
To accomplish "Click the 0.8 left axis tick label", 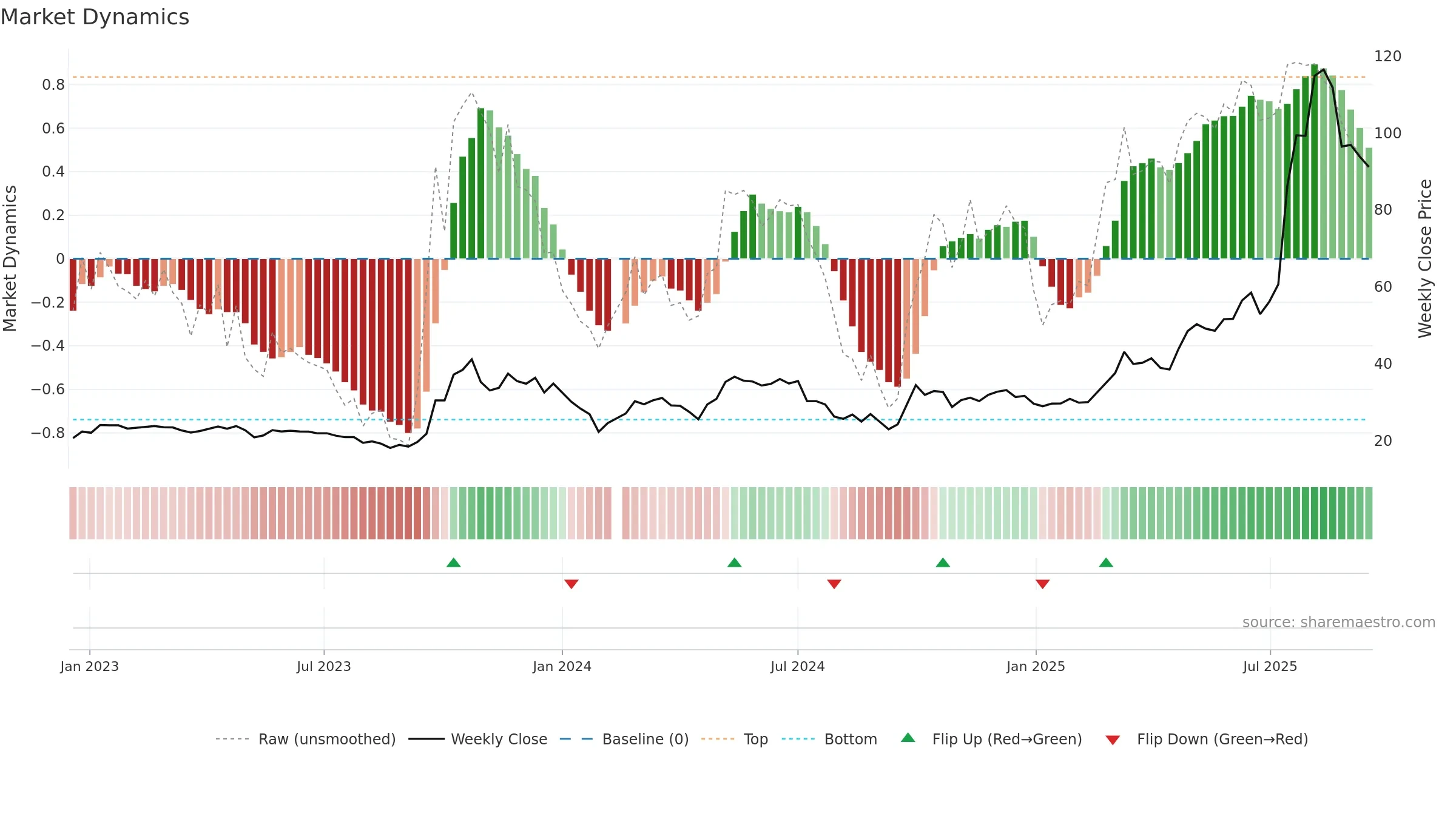I will pos(53,84).
